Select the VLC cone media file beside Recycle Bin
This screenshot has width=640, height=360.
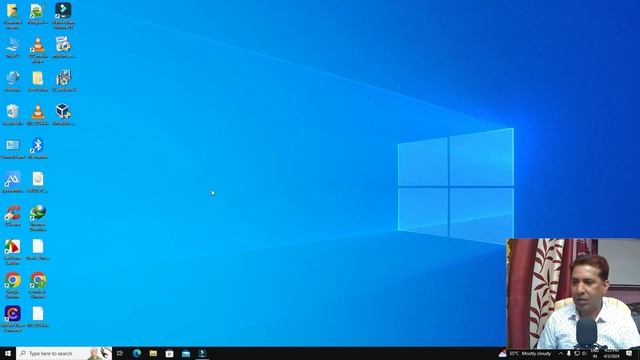(38, 114)
